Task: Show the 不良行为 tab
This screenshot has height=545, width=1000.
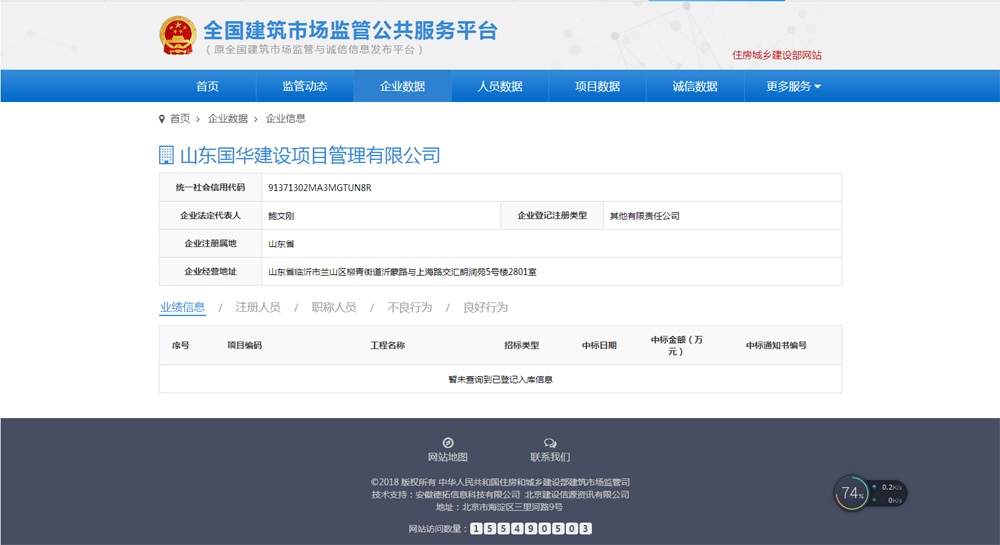Action: point(409,307)
